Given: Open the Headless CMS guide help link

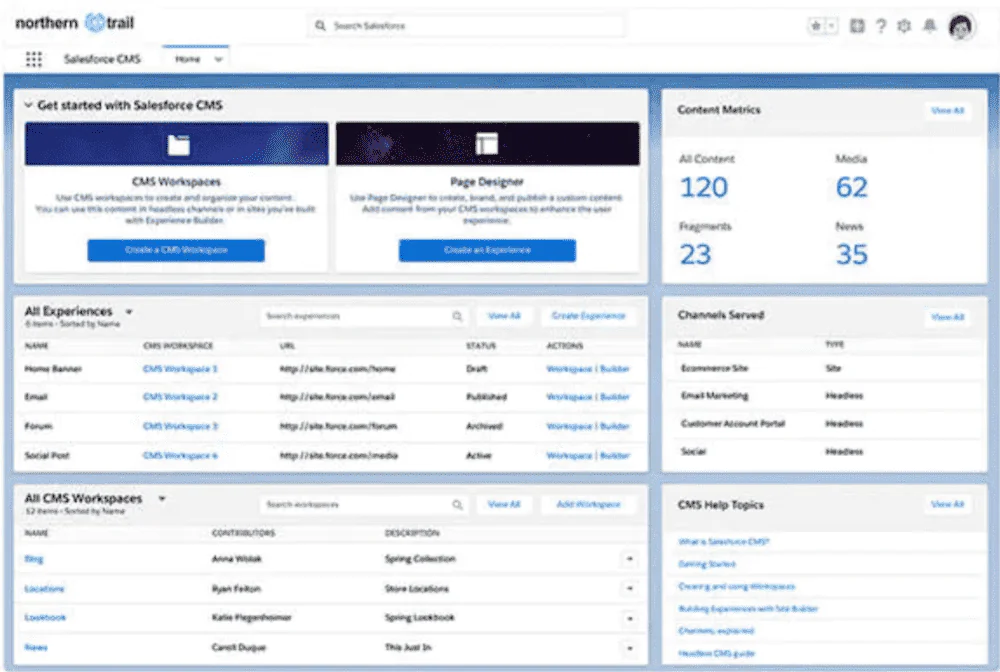Looking at the screenshot, I should click(716, 654).
